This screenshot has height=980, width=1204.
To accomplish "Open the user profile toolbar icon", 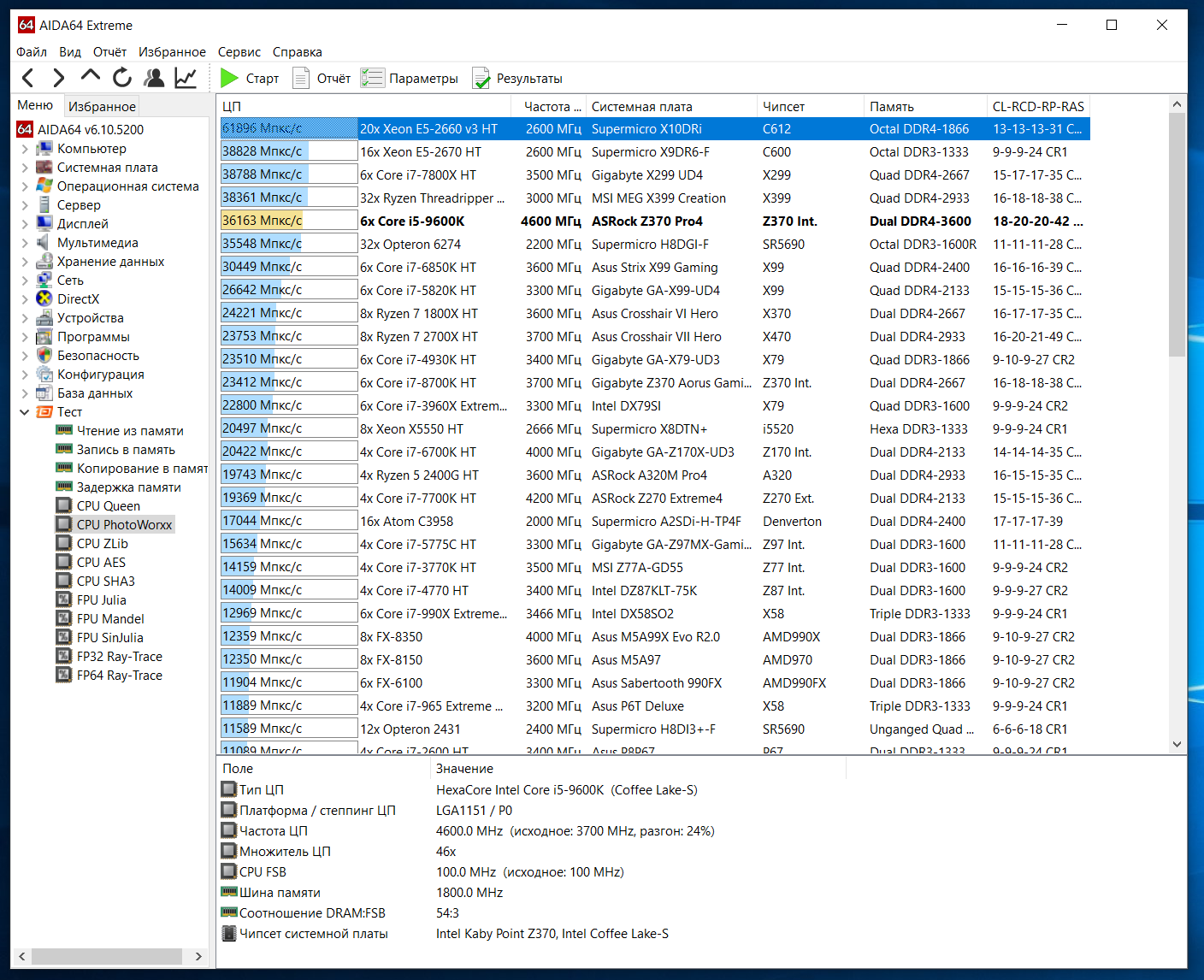I will coord(154,78).
